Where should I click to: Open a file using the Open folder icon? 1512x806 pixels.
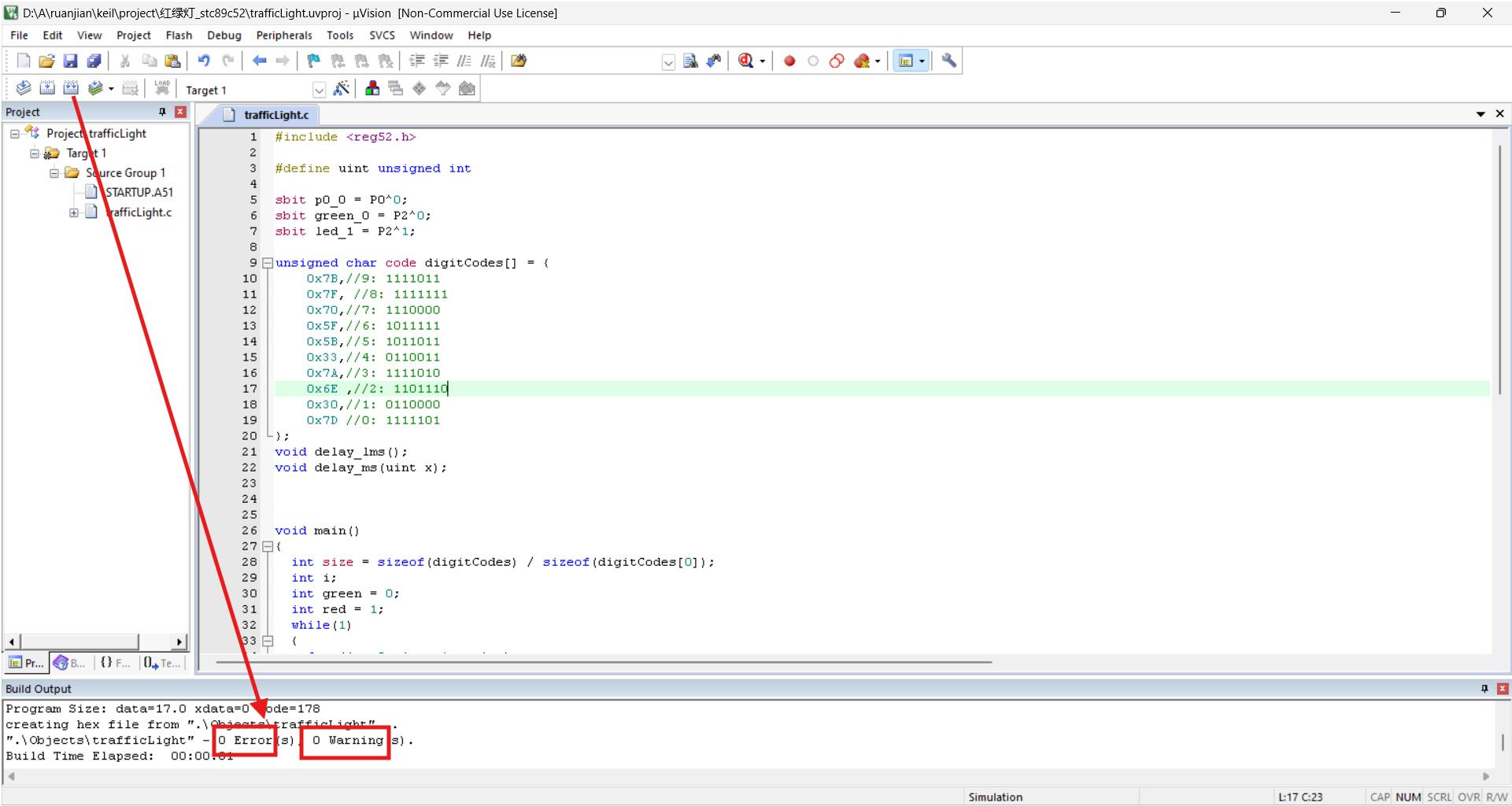pos(46,61)
